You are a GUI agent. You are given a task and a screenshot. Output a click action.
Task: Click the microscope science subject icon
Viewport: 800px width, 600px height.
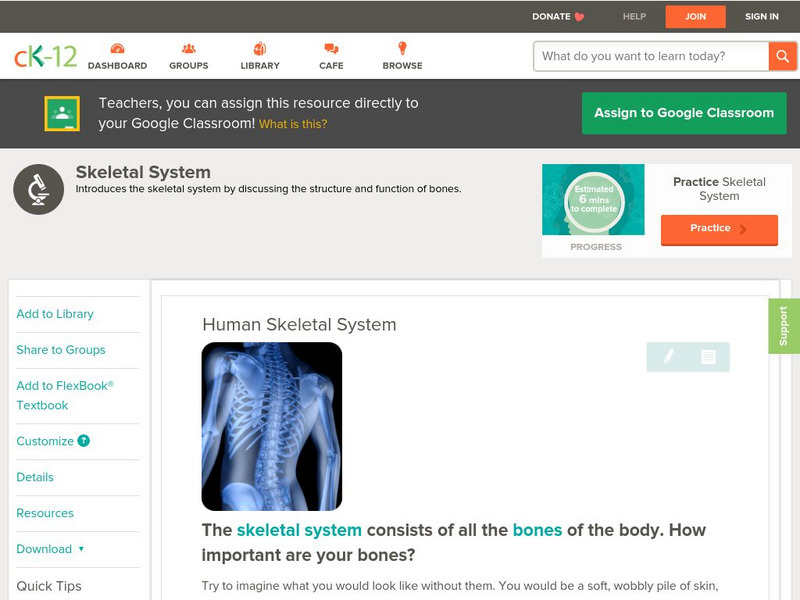click(x=39, y=189)
